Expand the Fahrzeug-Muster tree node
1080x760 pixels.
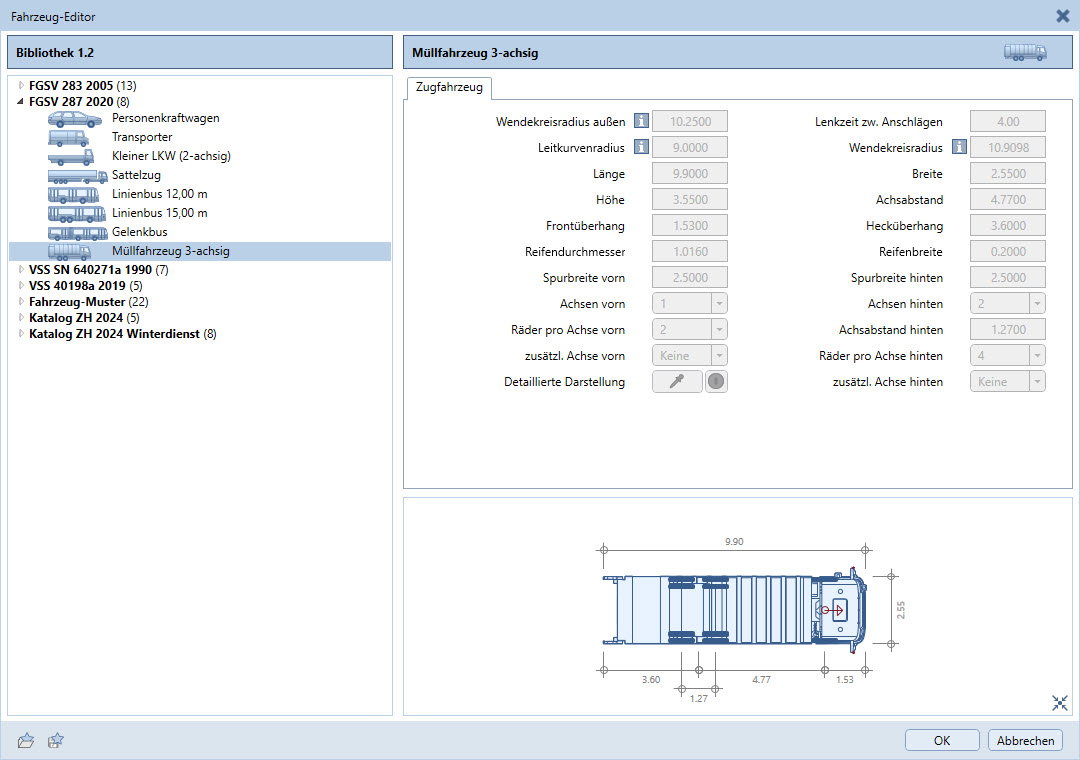(x=21, y=301)
